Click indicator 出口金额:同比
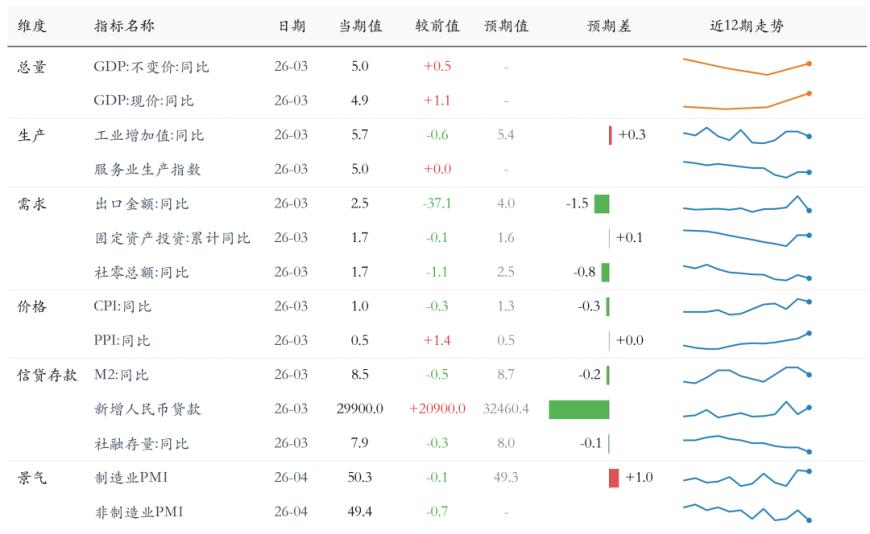Viewport: 870px width, 534px height. [x=142, y=204]
